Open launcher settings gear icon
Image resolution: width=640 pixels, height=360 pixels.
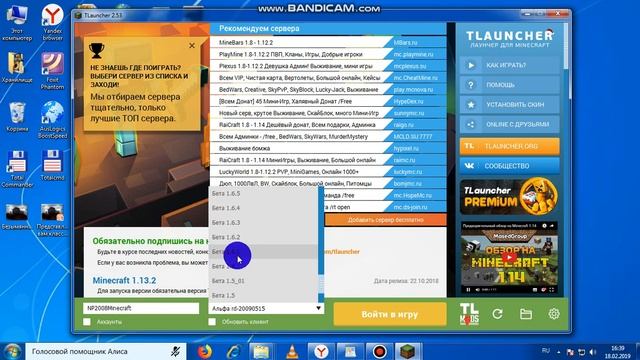[x=554, y=314]
